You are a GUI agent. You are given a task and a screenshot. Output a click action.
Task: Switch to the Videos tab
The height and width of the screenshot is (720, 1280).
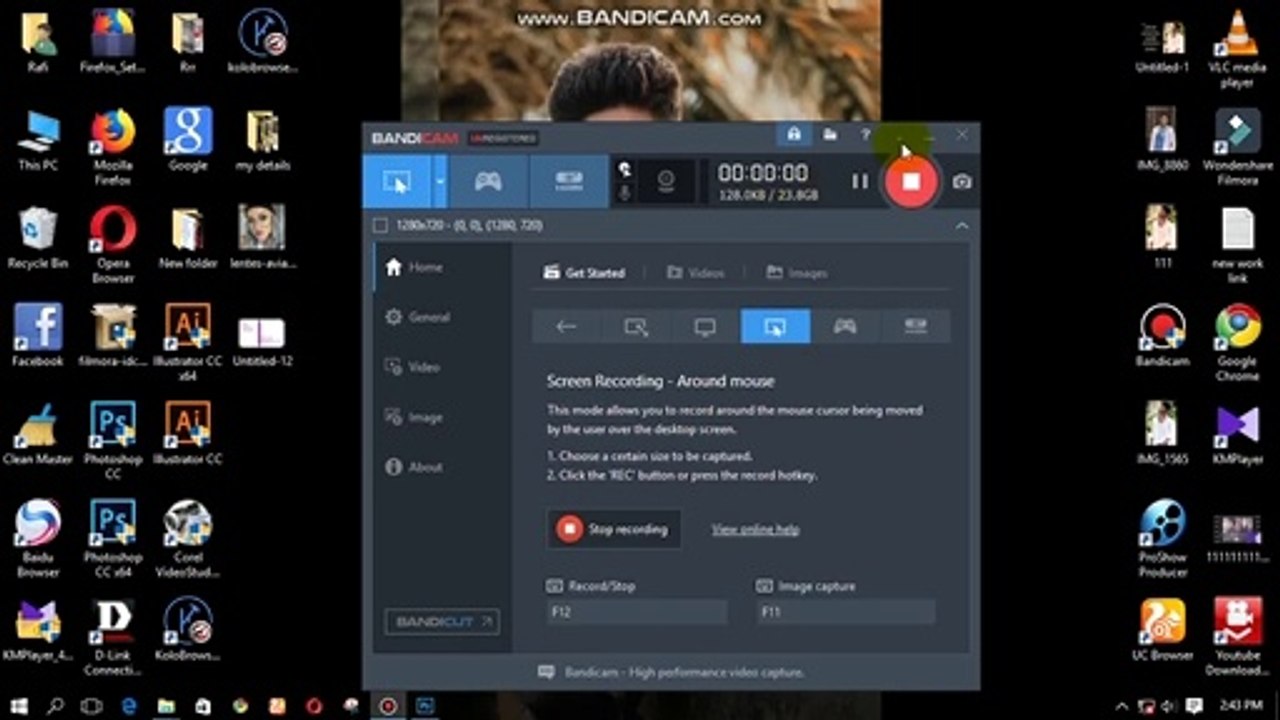click(x=695, y=272)
